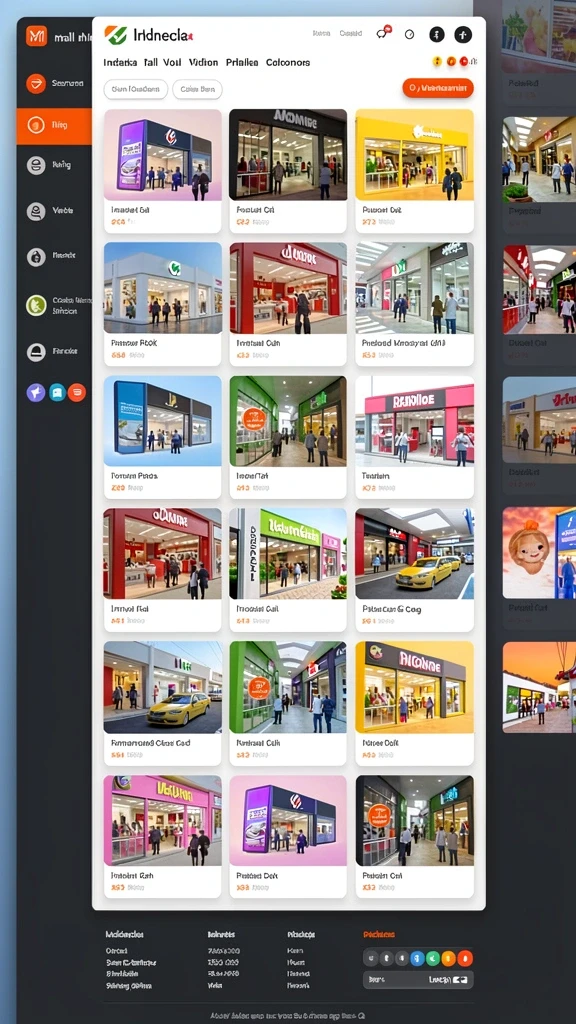
Task: Click the blue circle in the footer row
Action: tap(417, 958)
